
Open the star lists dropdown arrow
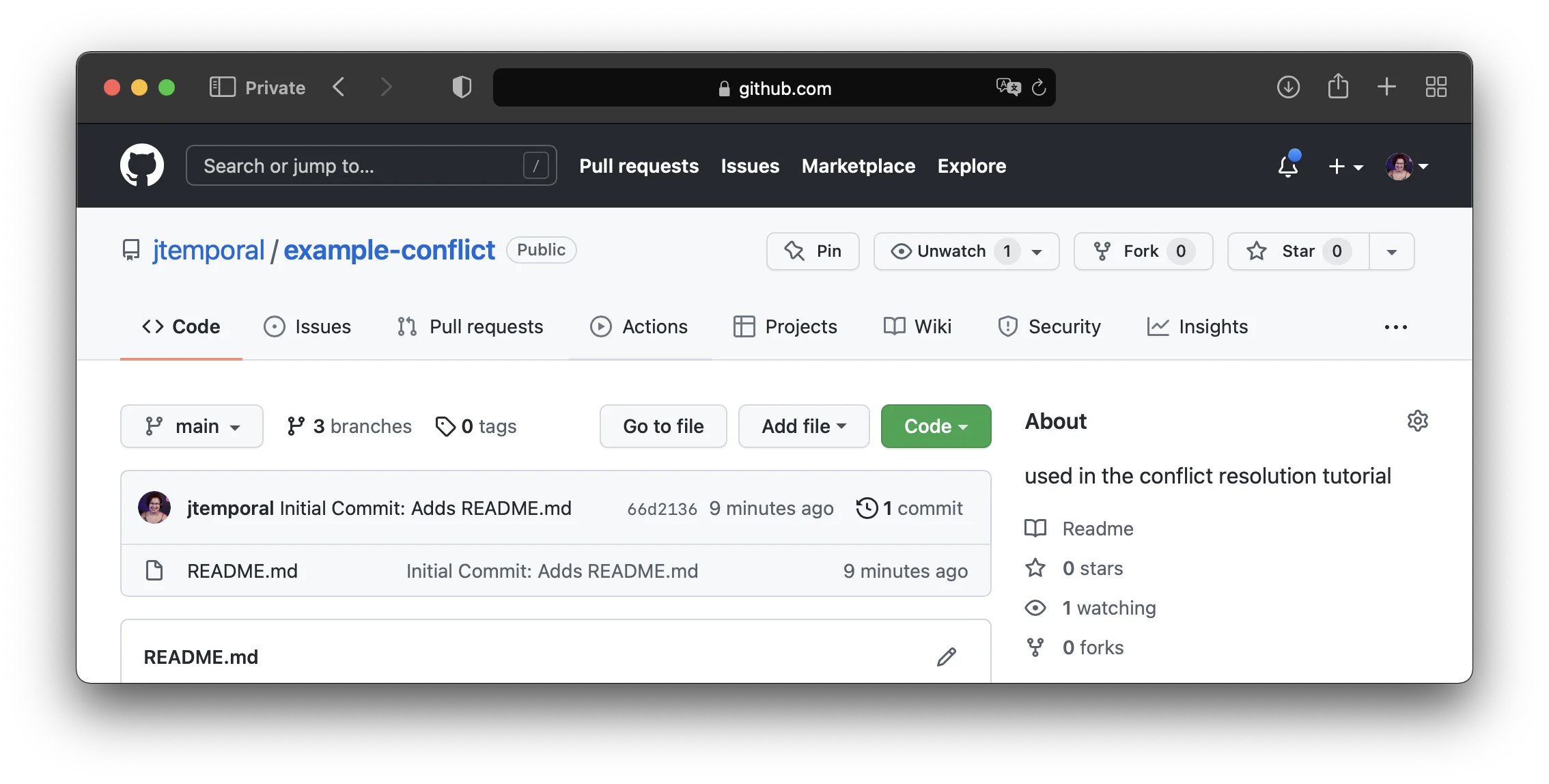pyautogui.click(x=1391, y=251)
